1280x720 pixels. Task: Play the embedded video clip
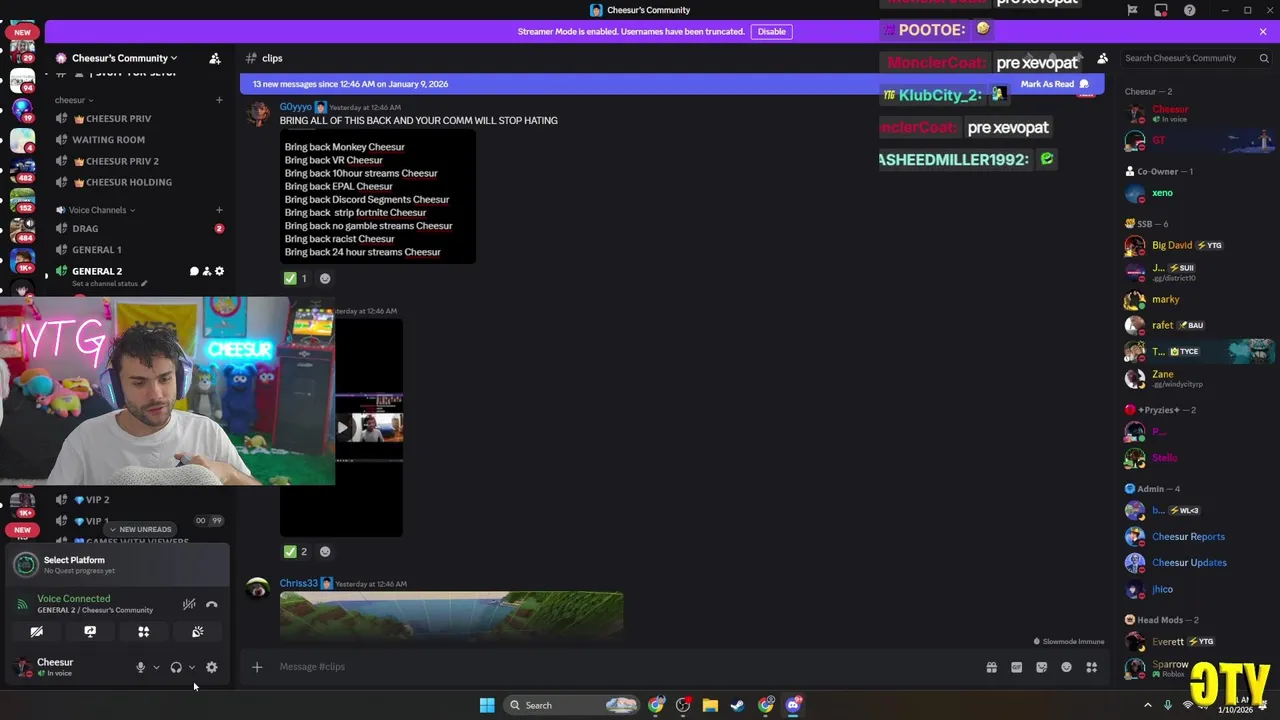pos(342,428)
